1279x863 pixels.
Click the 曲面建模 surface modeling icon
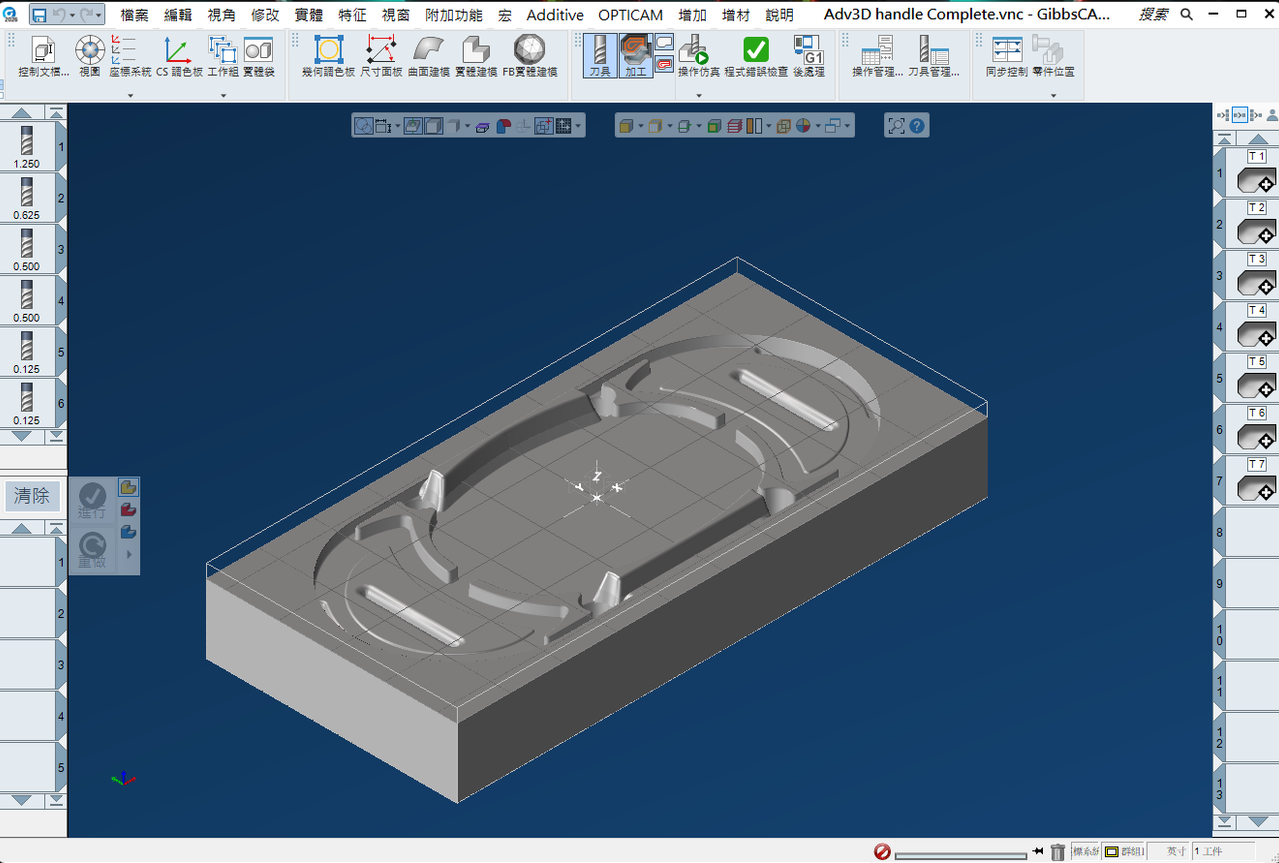tap(429, 56)
